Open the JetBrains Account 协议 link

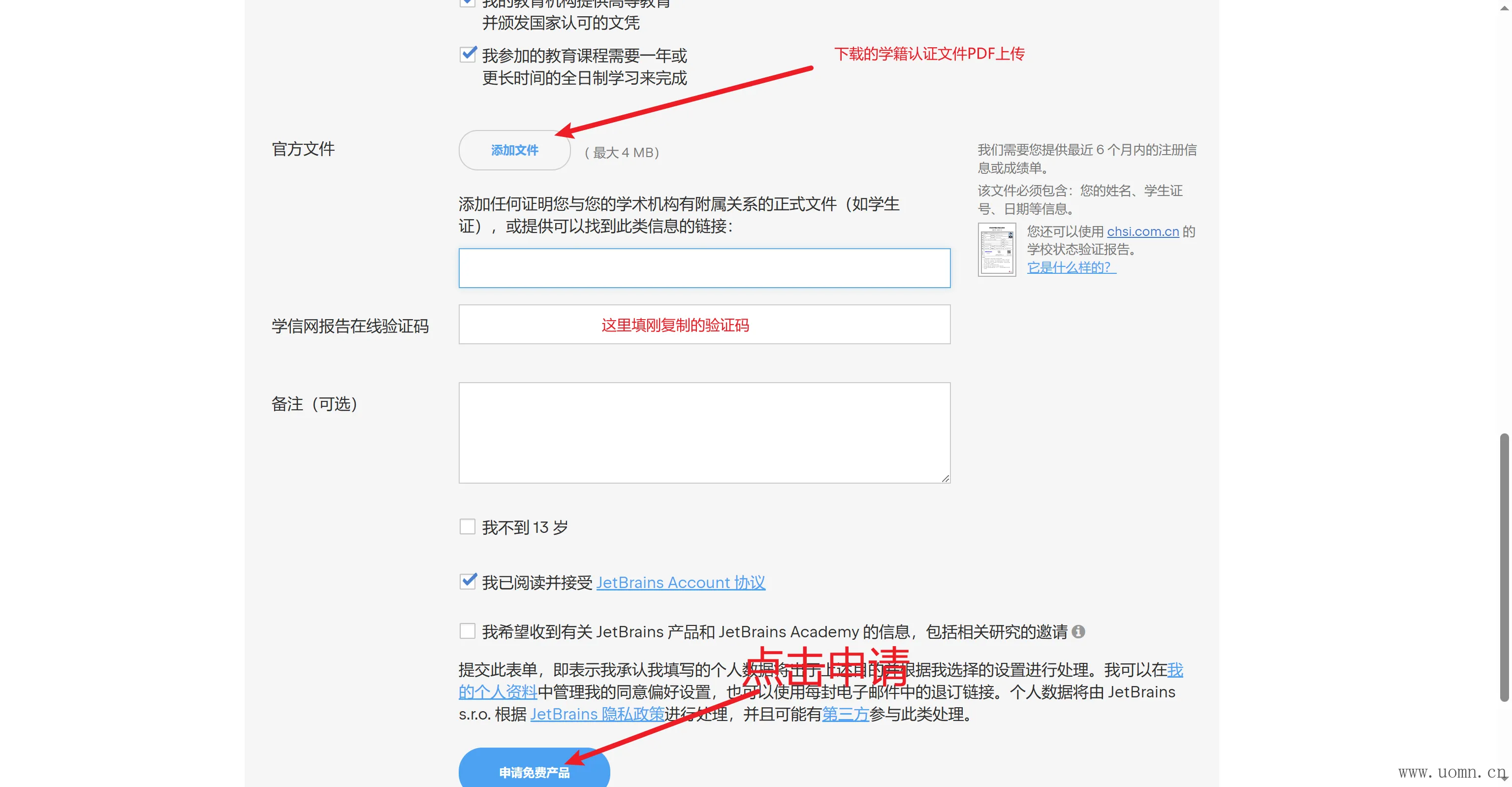[x=680, y=583]
